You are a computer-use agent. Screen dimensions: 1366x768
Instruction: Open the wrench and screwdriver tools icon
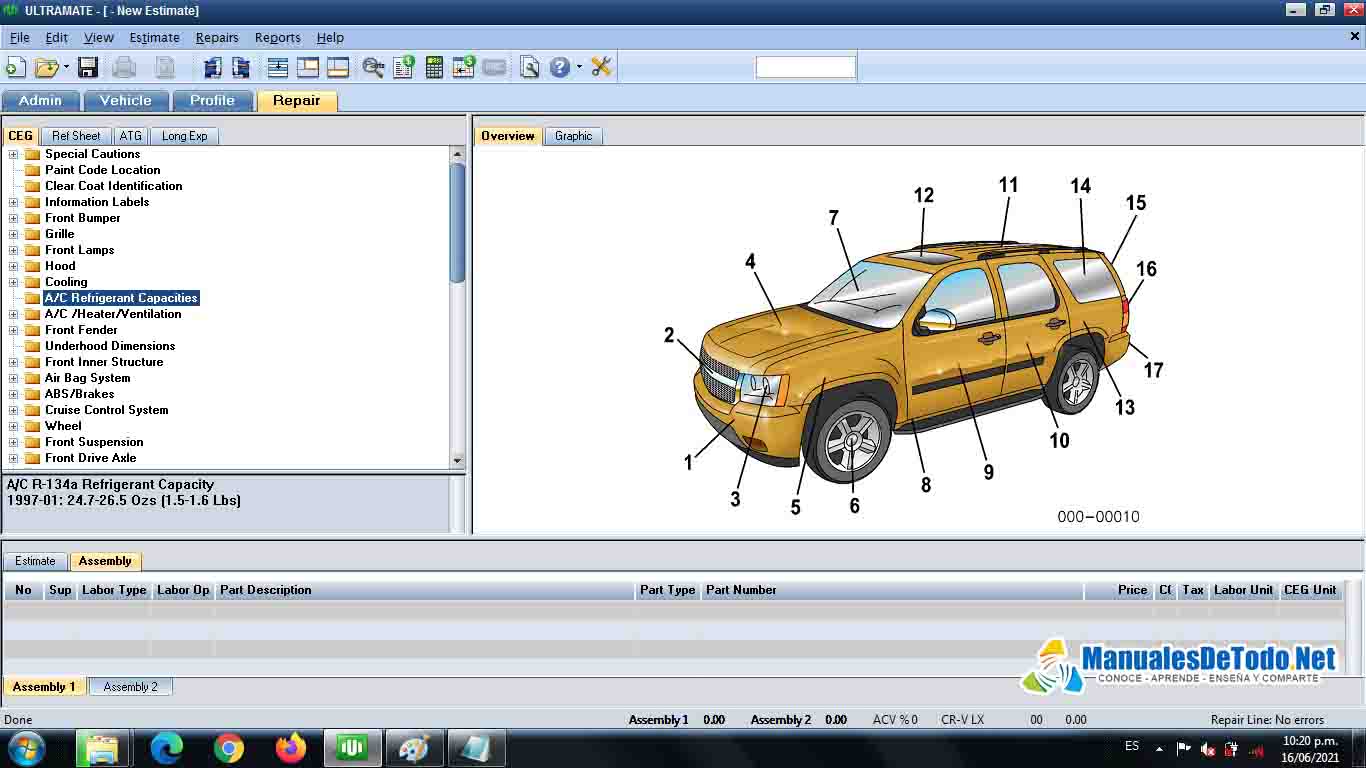tap(601, 67)
